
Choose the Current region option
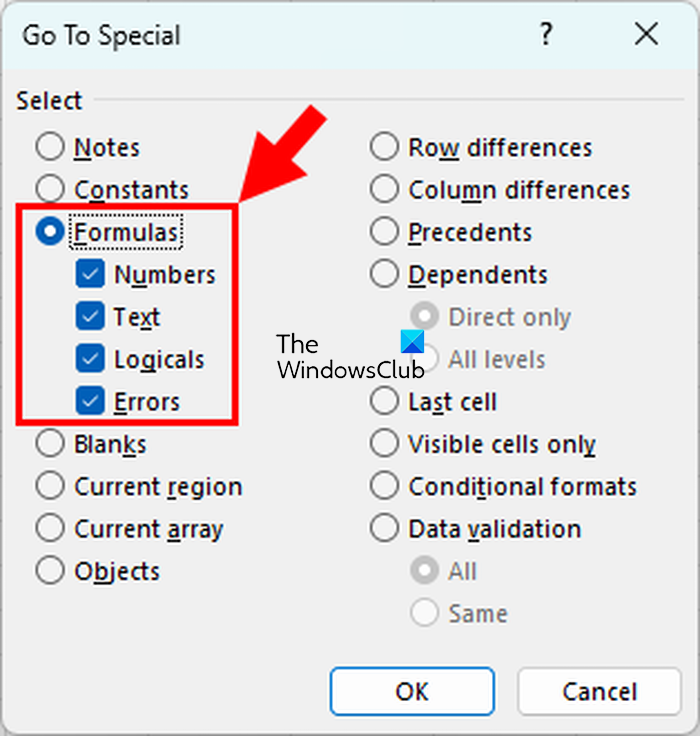pyautogui.click(x=50, y=487)
